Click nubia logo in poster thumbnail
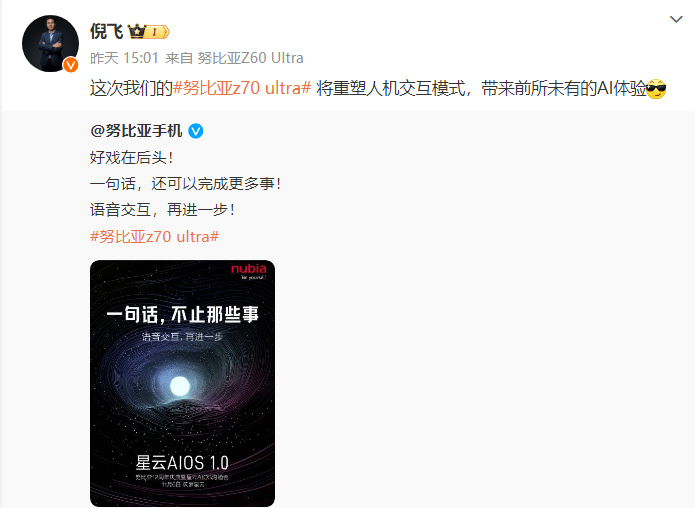This screenshot has width=695, height=508. click(249, 269)
